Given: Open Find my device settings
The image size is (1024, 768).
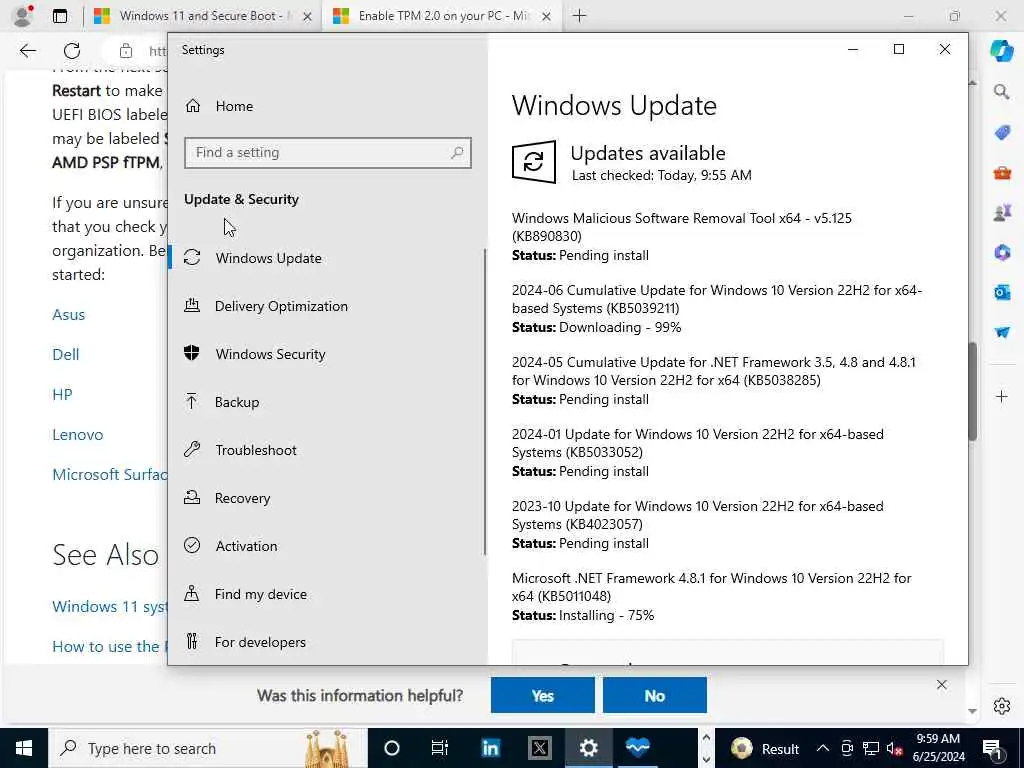Looking at the screenshot, I should click(x=261, y=594).
